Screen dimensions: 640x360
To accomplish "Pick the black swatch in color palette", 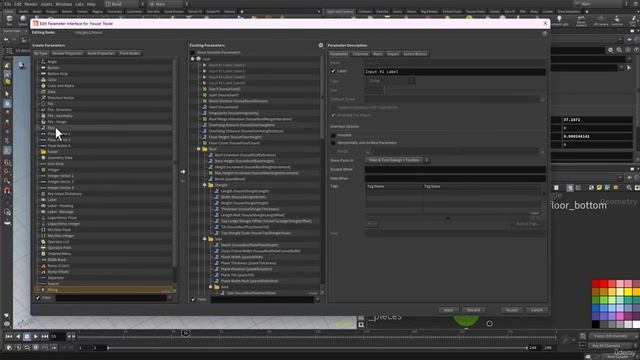I will [596, 324].
